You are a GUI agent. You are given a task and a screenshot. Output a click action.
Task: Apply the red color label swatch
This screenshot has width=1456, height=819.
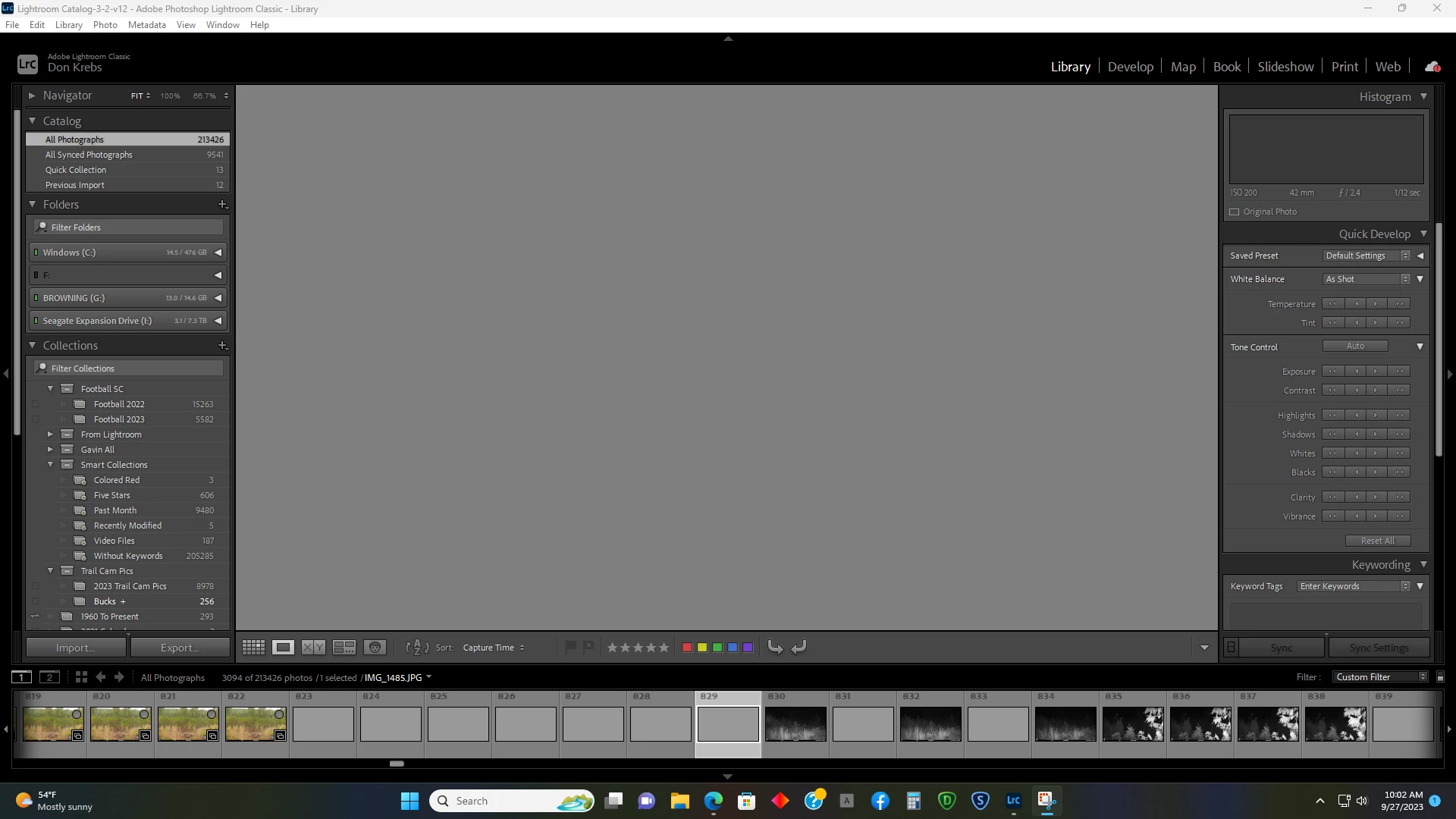(687, 648)
